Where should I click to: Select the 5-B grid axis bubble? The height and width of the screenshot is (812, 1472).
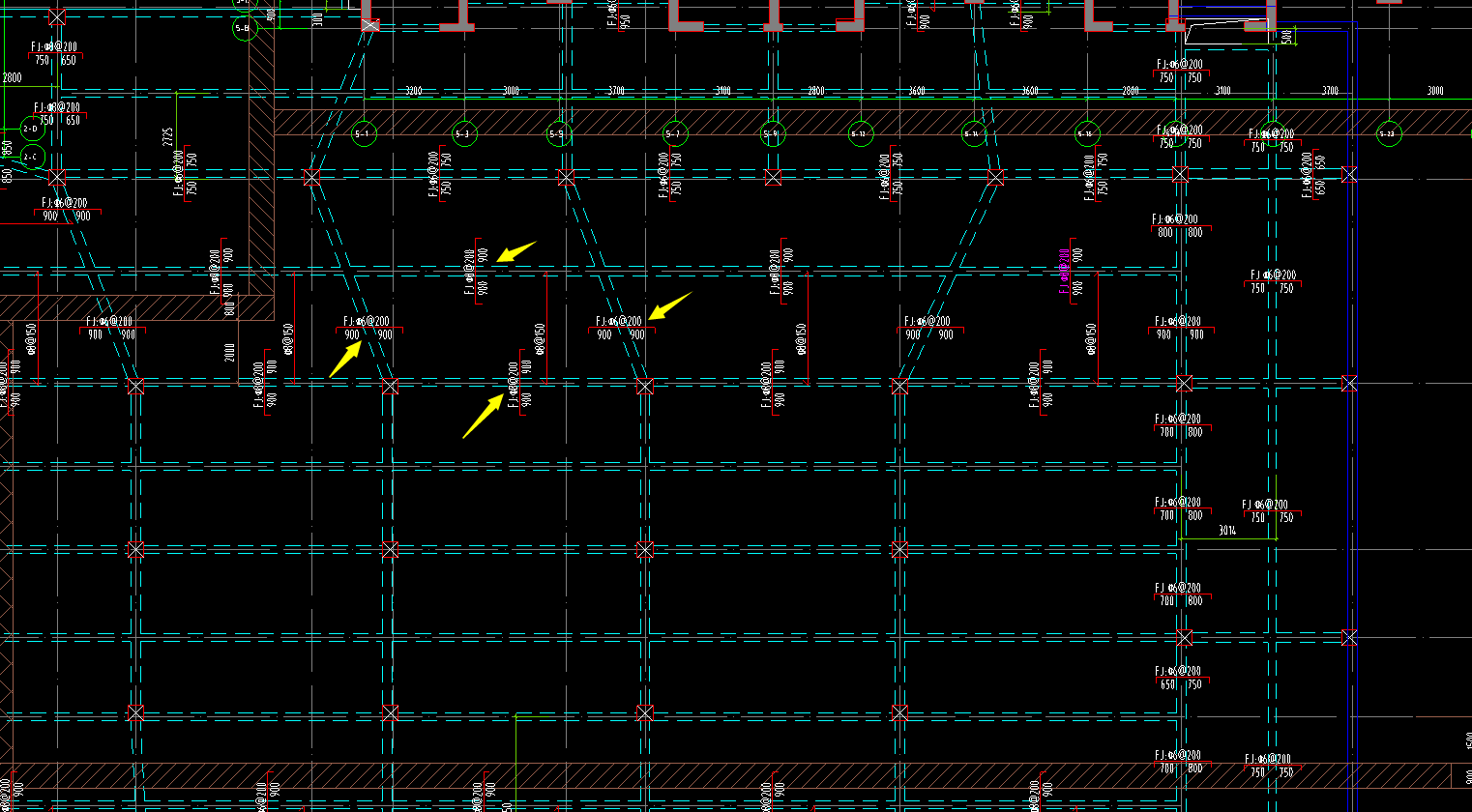(x=245, y=29)
